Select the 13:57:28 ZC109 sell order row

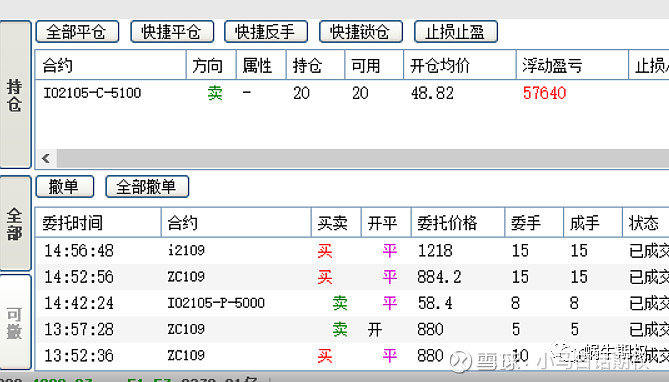click(x=352, y=329)
